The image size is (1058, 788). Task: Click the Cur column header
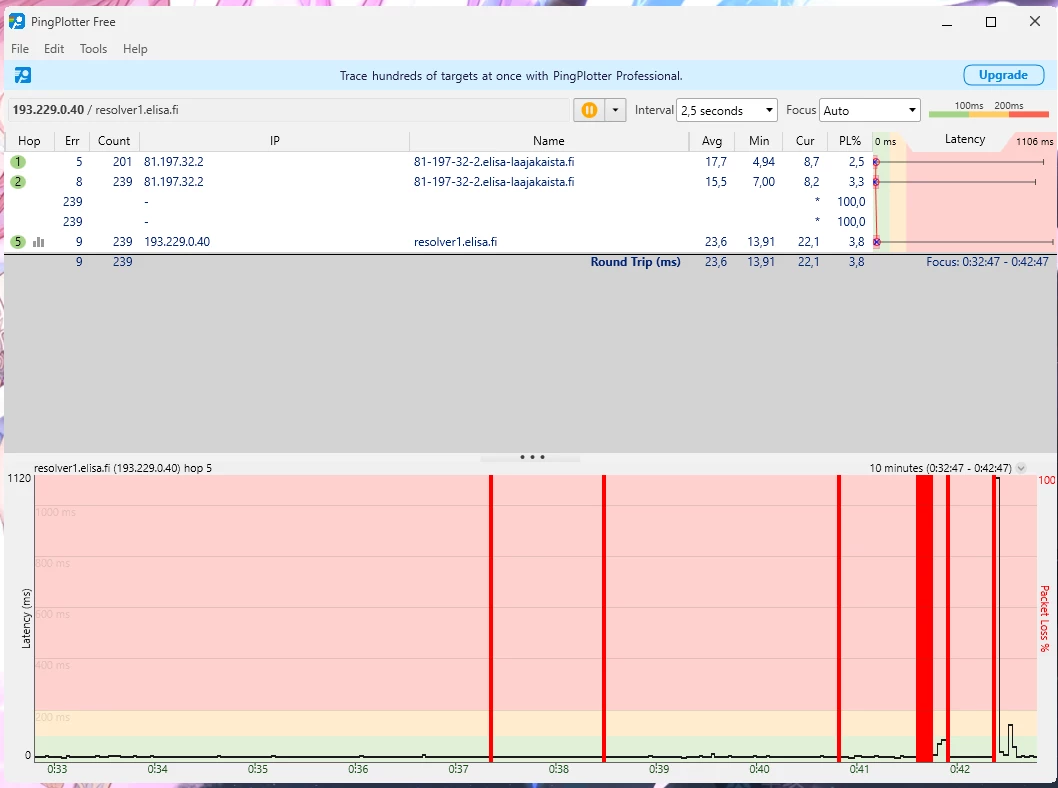[x=805, y=141]
